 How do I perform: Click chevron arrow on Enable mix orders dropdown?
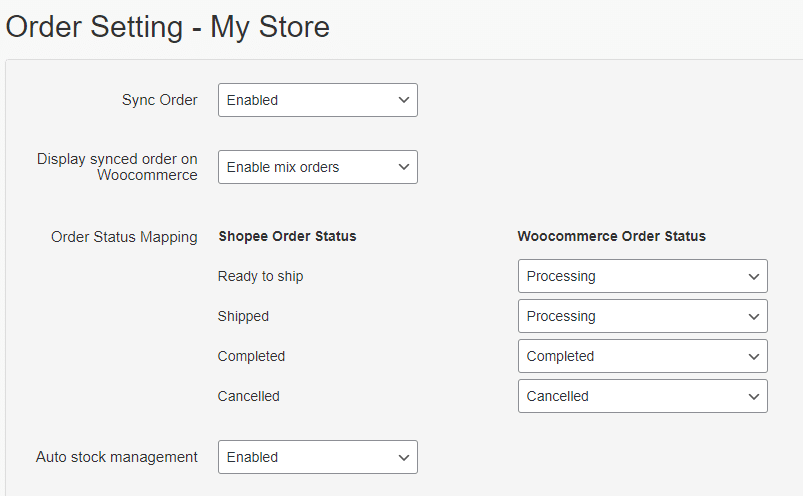point(404,167)
